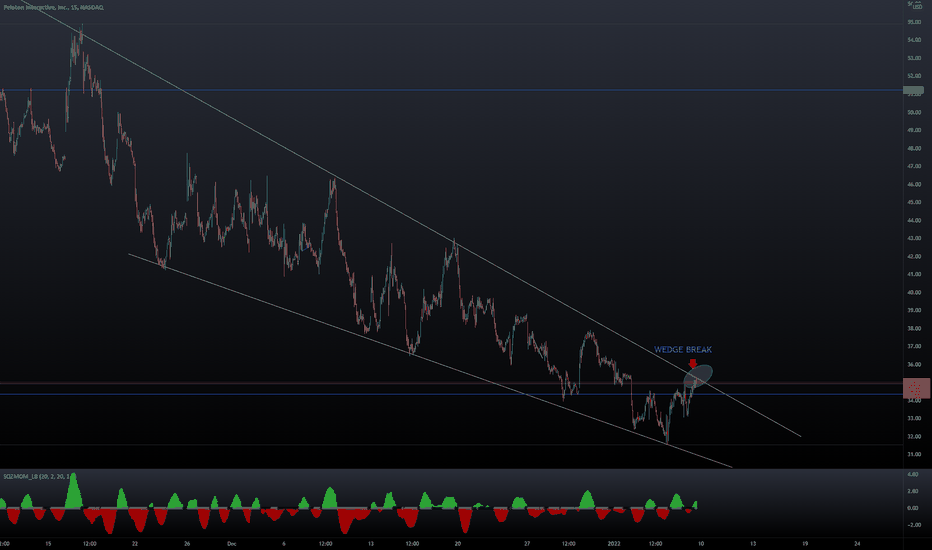Select the red down-arrow marker under WEDGE BREAK
Viewport: 932px width, 550px height.
tap(692, 363)
